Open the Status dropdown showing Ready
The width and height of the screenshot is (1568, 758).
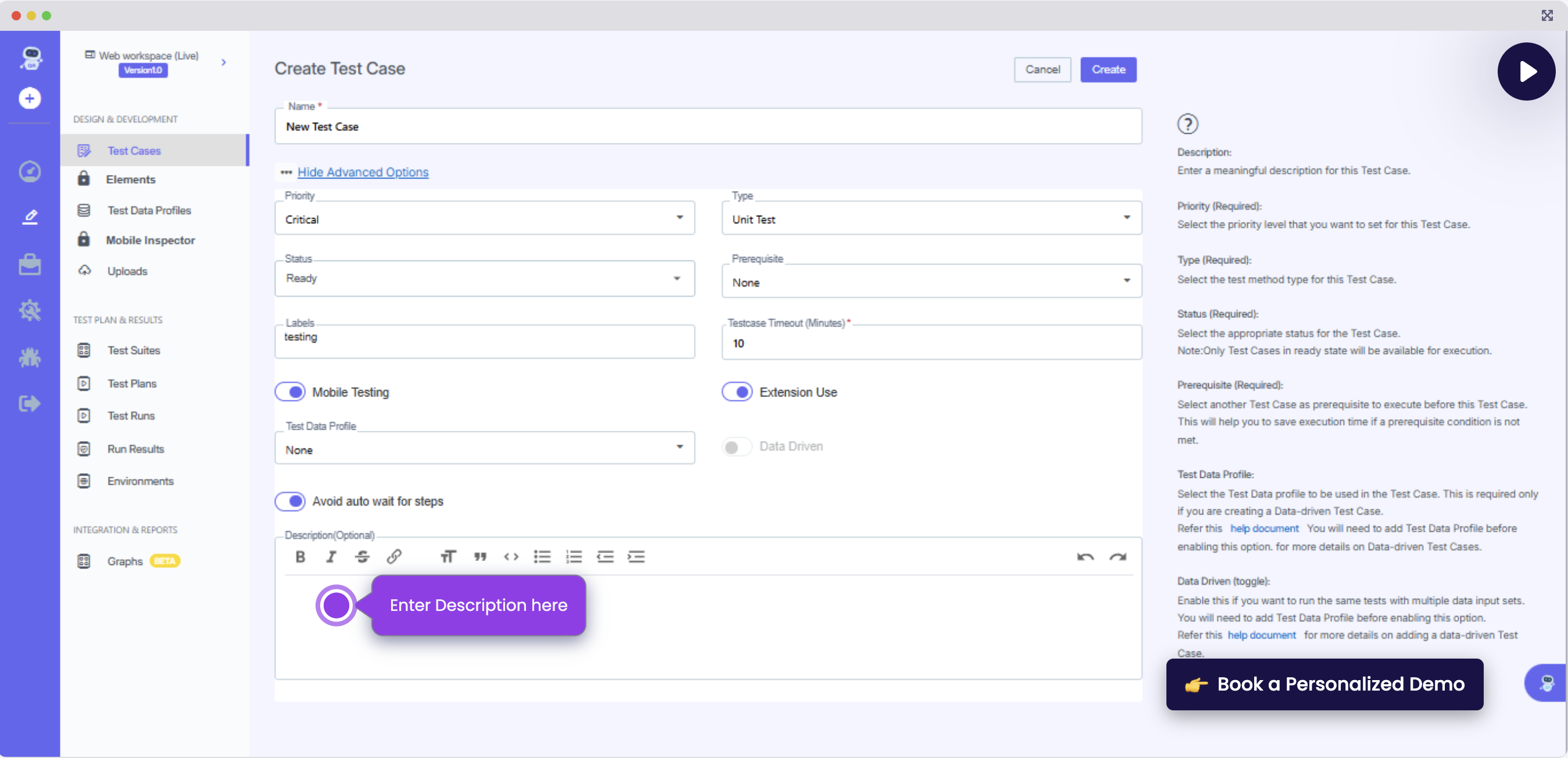pyautogui.click(x=485, y=278)
